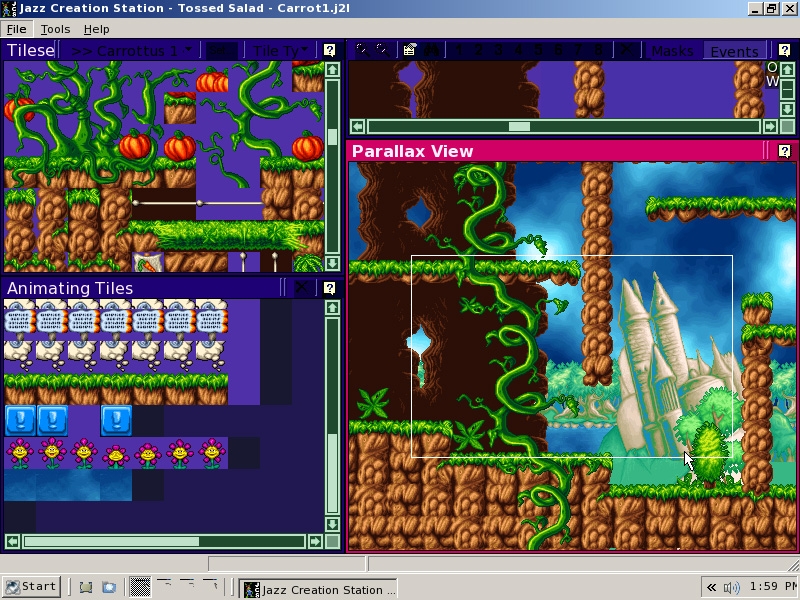Open help for the Parallax View panel
Image resolution: width=800 pixels, height=600 pixels.
click(x=784, y=151)
